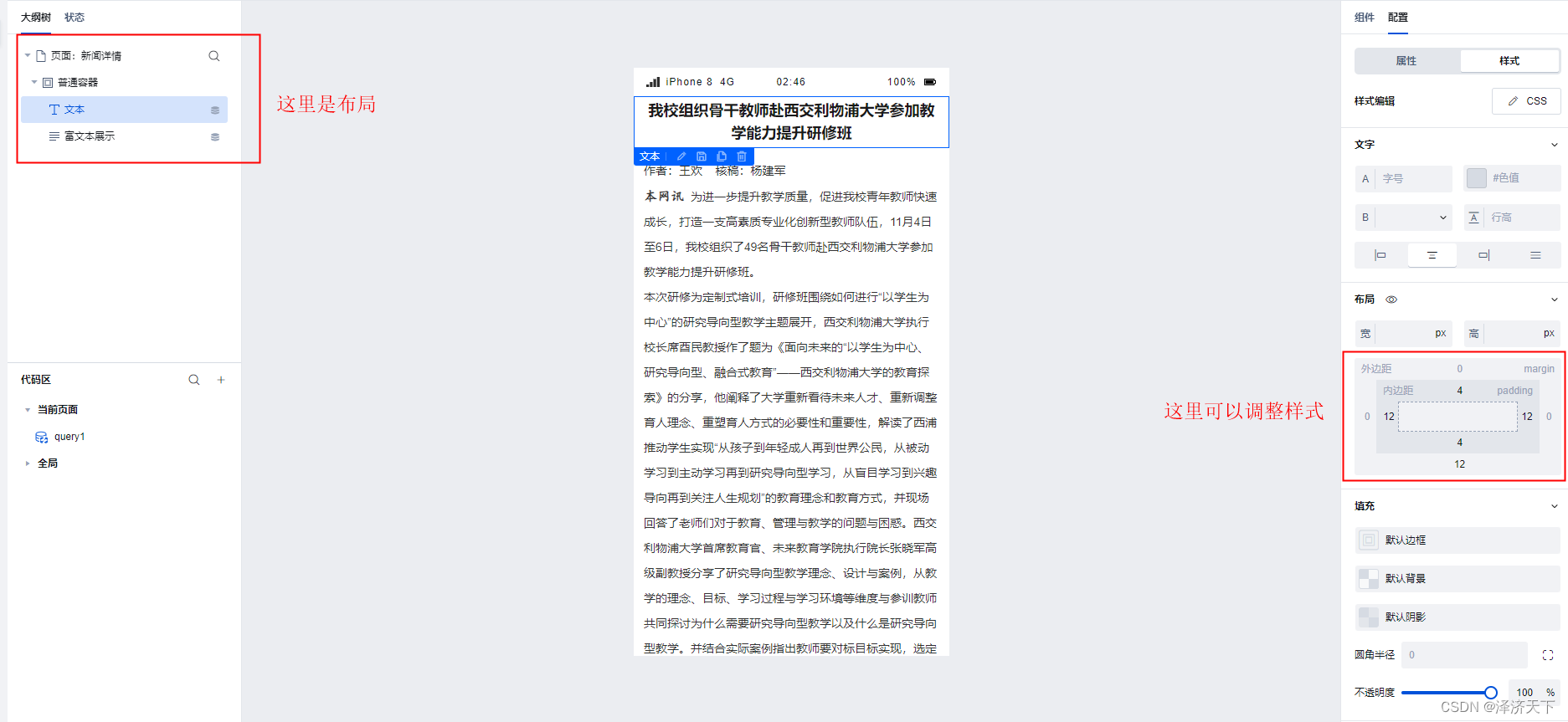Click the bottom margin value 12
Screen dimensions: 1568x722
(x=1460, y=464)
